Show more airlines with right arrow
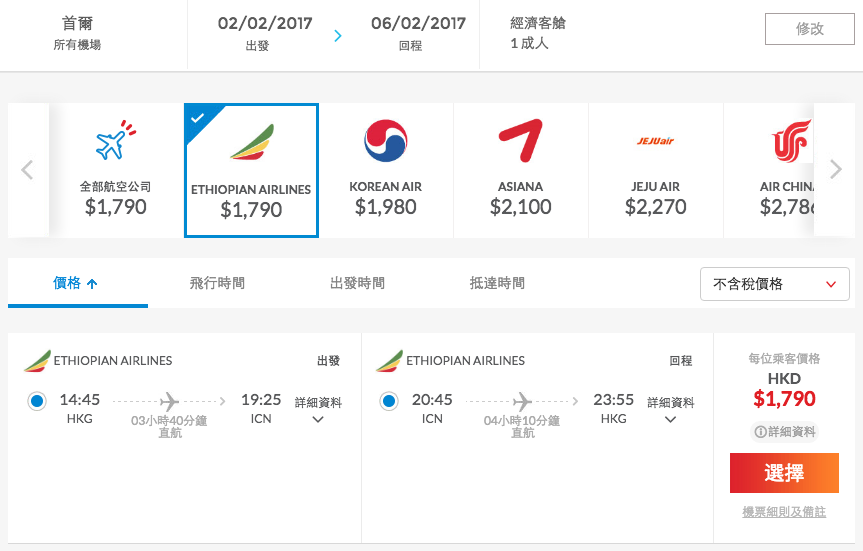 pos(835,169)
